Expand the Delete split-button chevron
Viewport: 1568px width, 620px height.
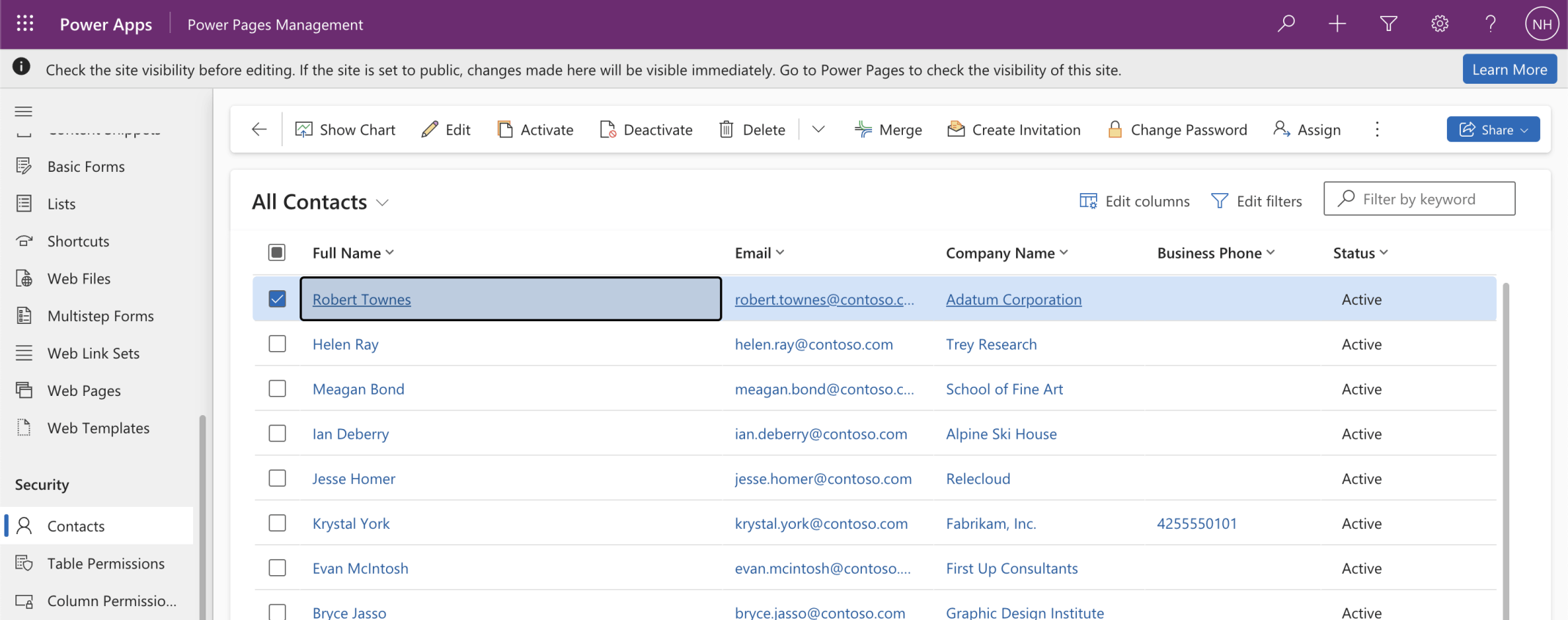pyautogui.click(x=819, y=129)
